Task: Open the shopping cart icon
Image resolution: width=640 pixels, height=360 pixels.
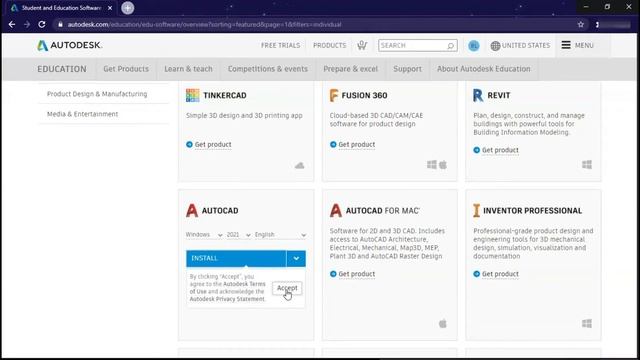Action: 362,45
